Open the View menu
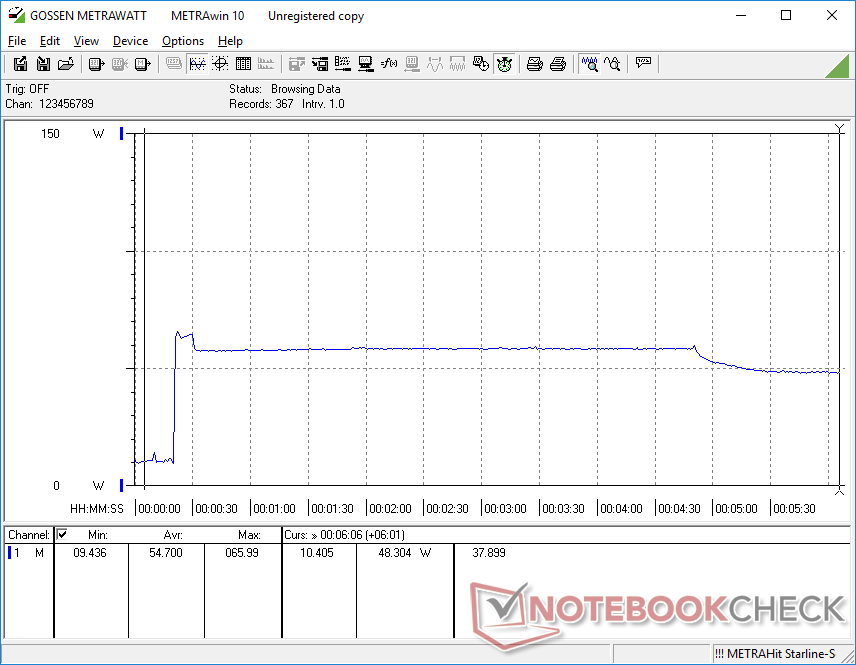The width and height of the screenshot is (856, 665). (x=86, y=41)
